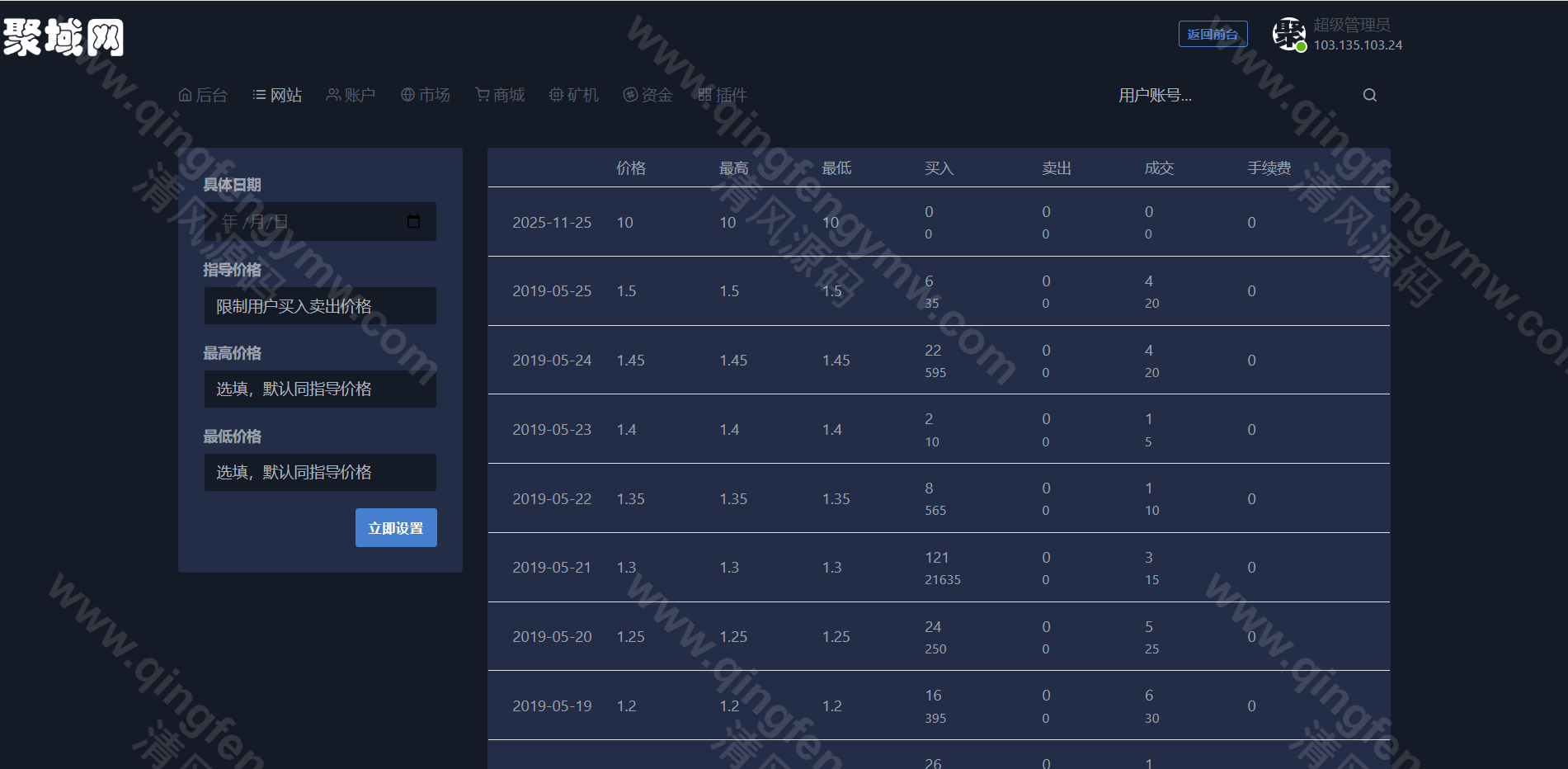Open the 市场 market section
The image size is (1568, 769).
point(425,94)
